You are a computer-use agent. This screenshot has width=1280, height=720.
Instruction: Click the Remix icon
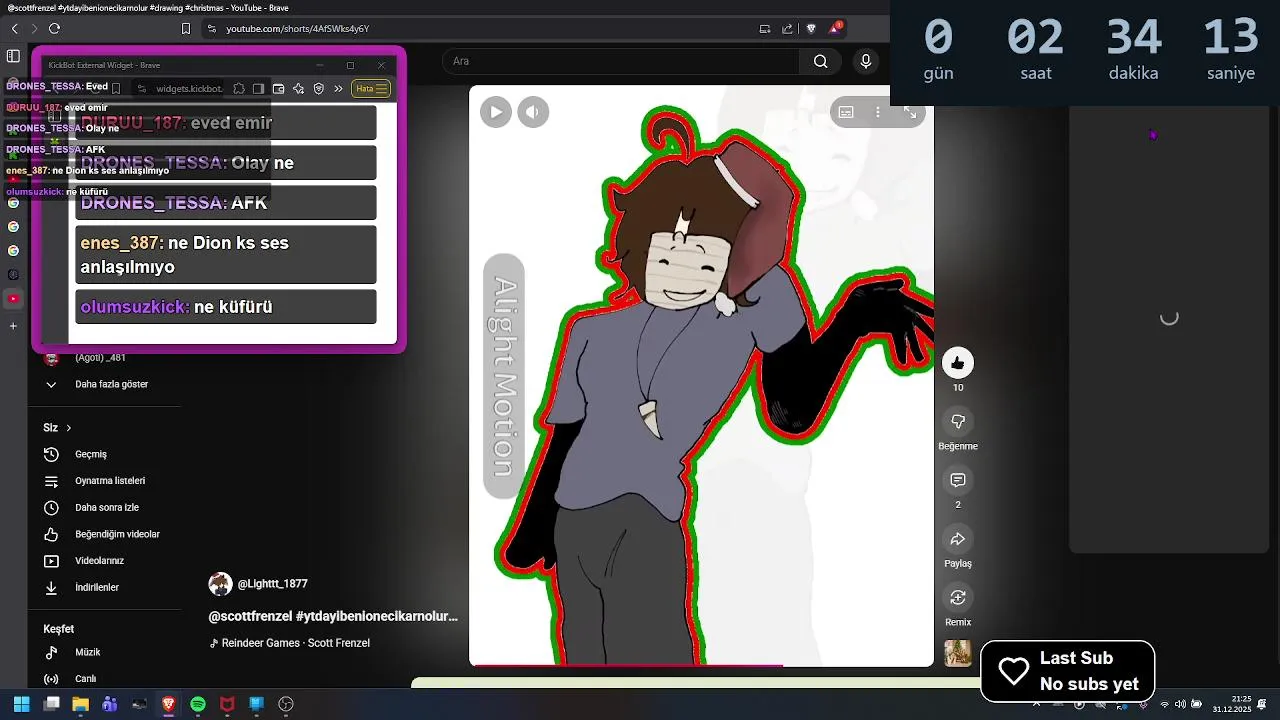pyautogui.click(x=958, y=598)
